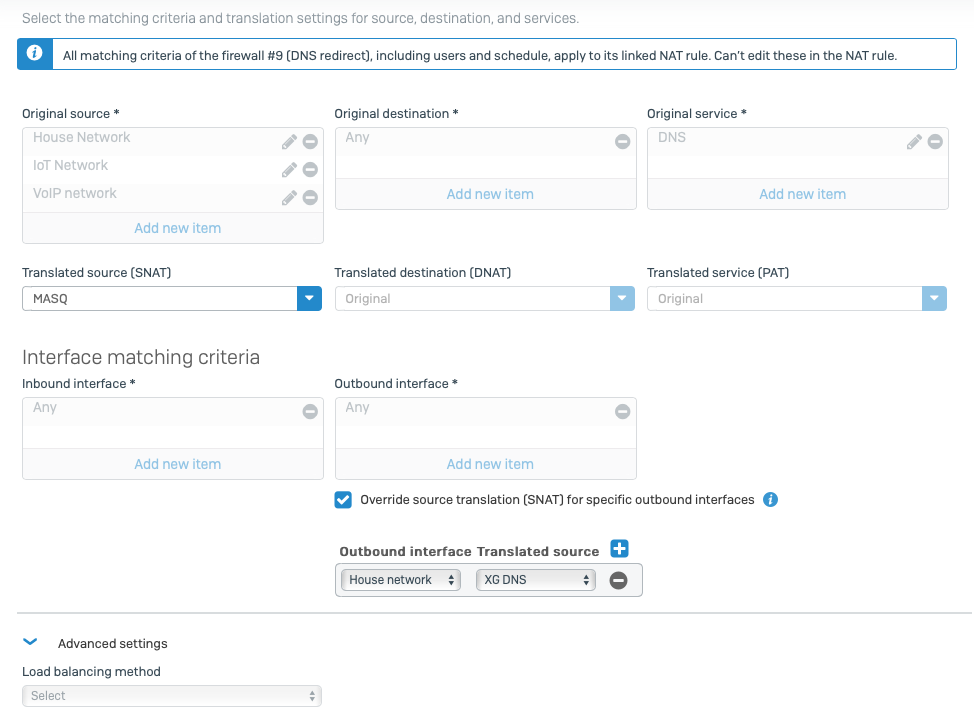This screenshot has height=718, width=974.
Task: Open House network outbound interface selector
Action: pyautogui.click(x=401, y=580)
